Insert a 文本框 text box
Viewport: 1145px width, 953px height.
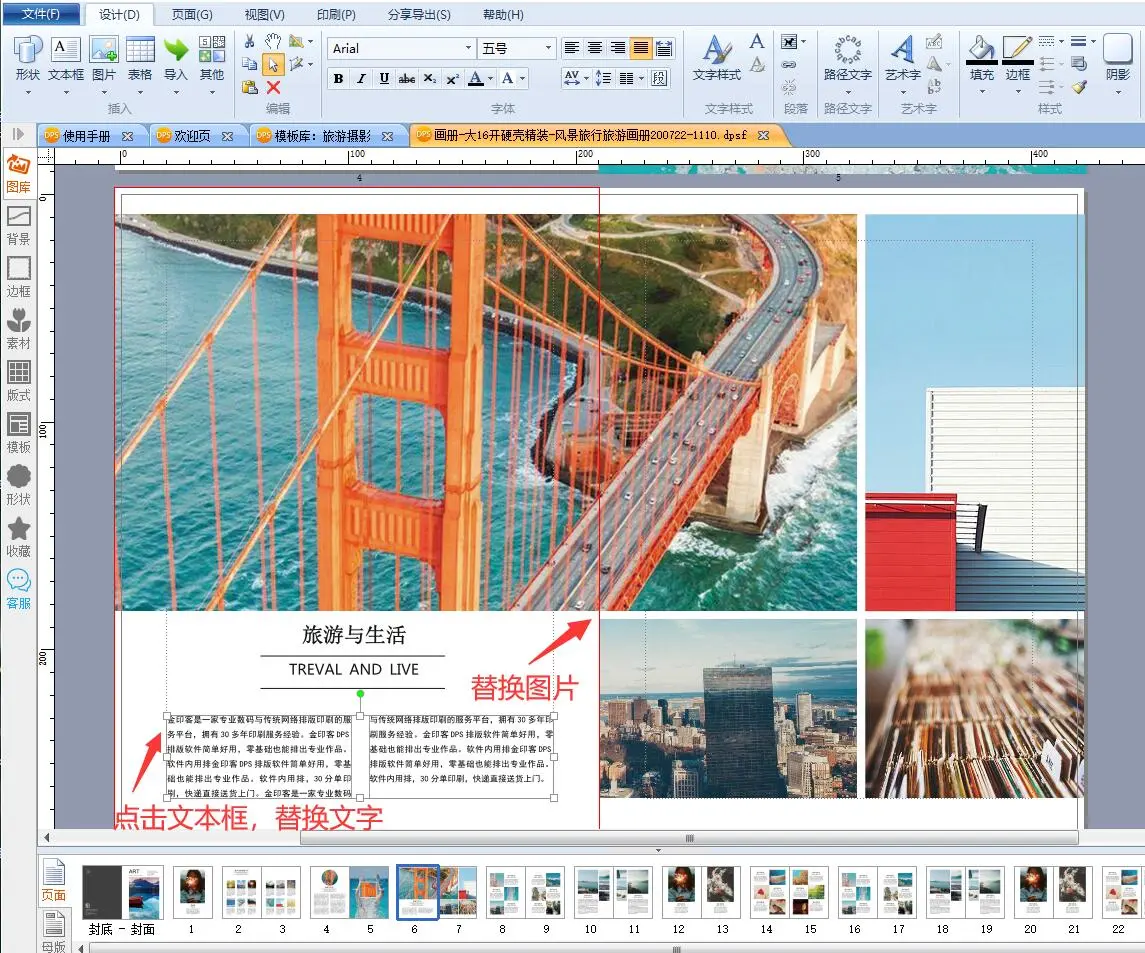pyautogui.click(x=66, y=58)
